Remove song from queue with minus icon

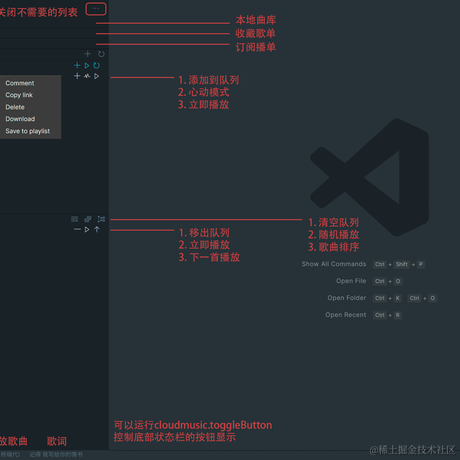click(x=77, y=229)
